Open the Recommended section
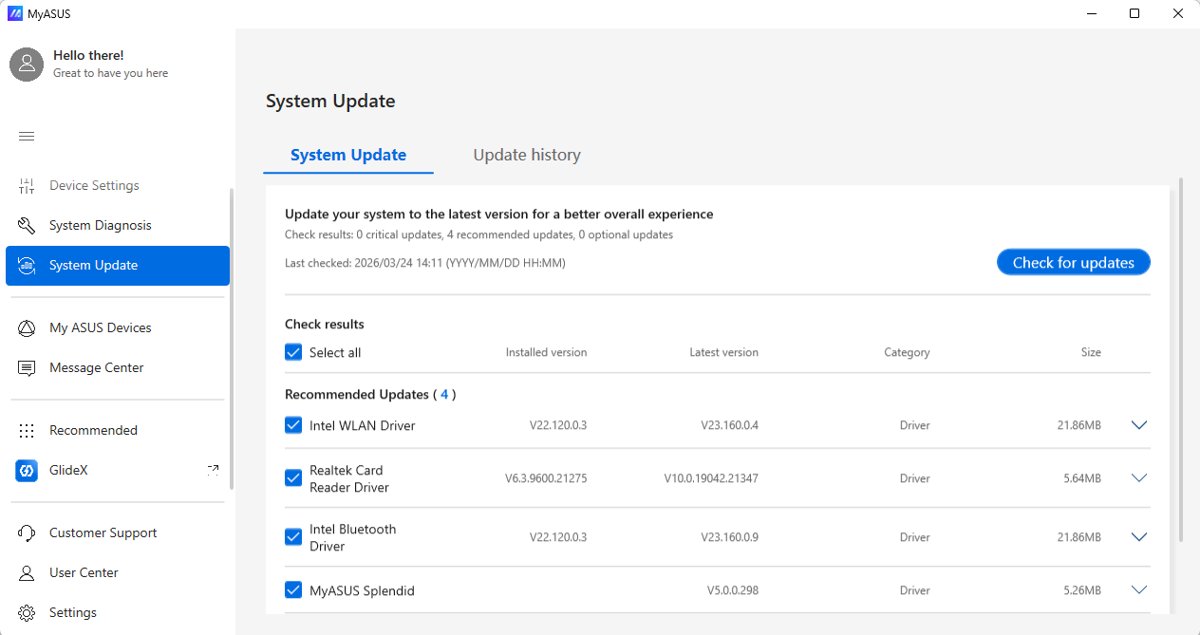The height and width of the screenshot is (635, 1200). [118, 431]
